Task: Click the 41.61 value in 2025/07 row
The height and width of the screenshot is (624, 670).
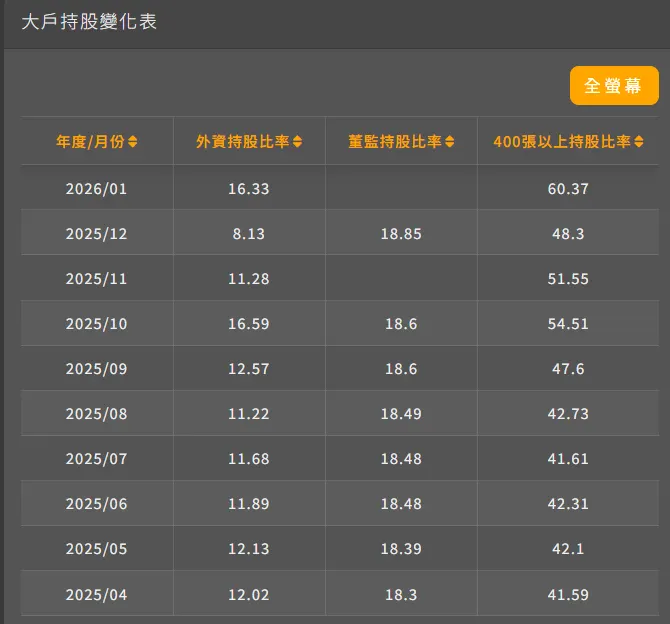Action: 568,459
